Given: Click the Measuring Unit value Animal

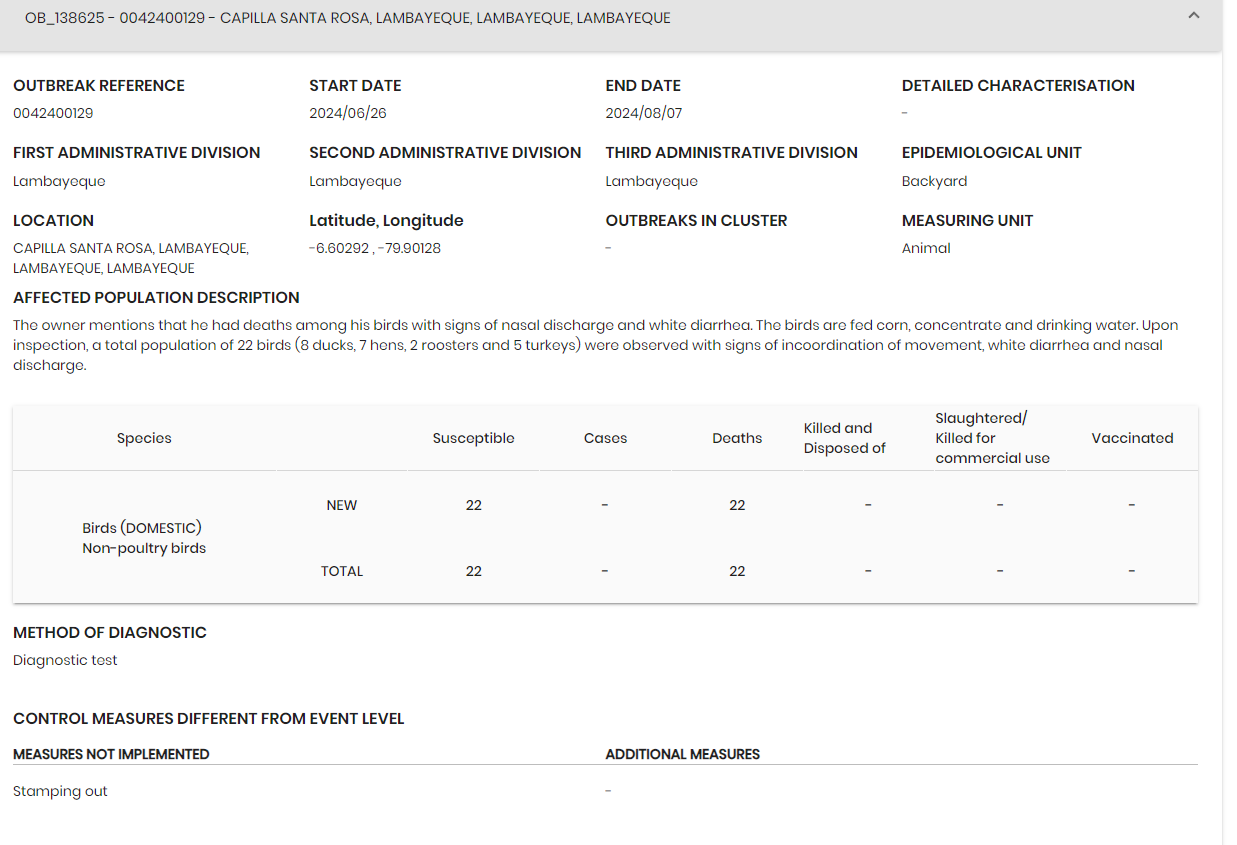Looking at the screenshot, I should click(x=926, y=248).
